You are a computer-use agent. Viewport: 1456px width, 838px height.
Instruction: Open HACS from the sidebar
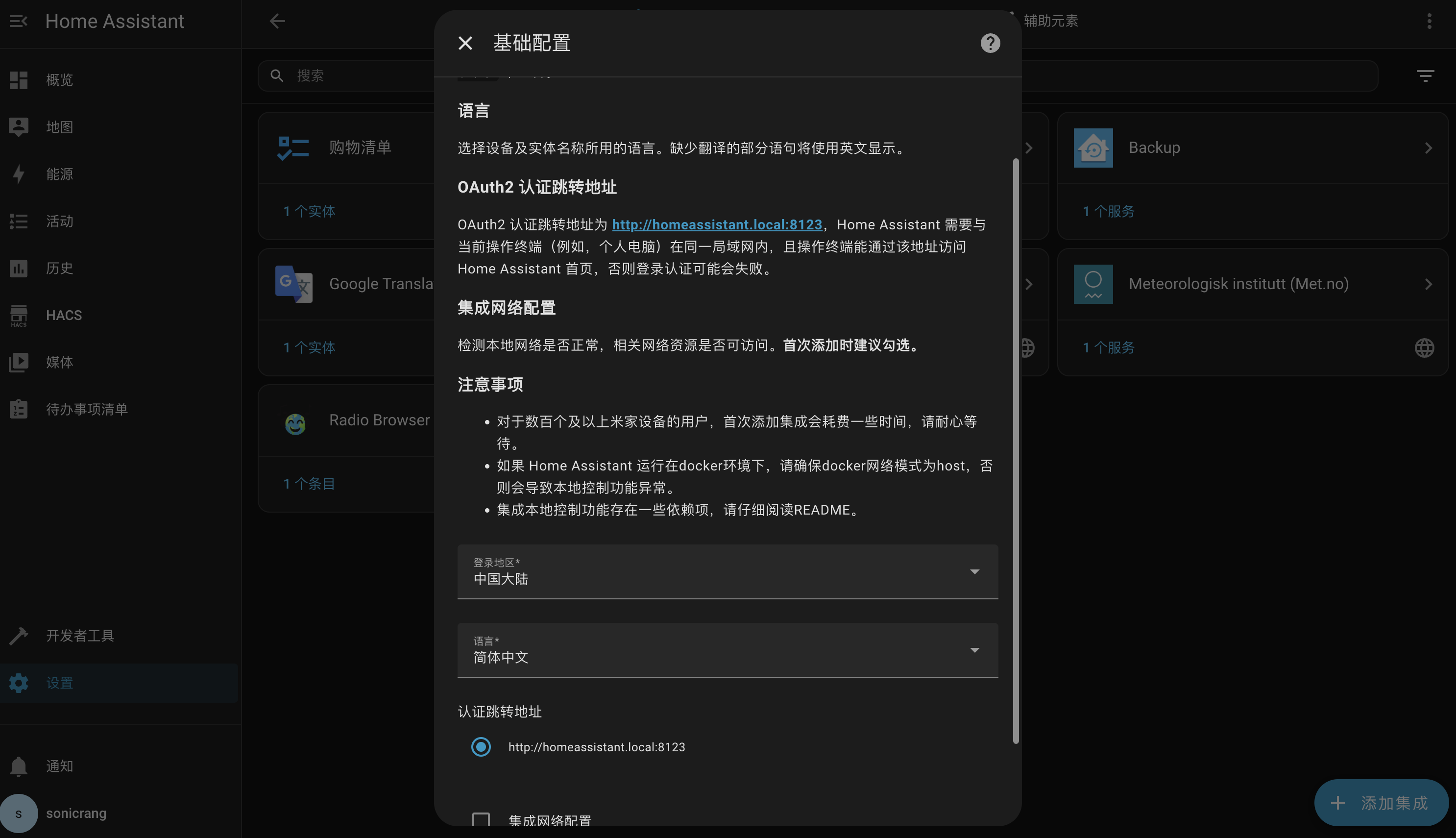pyautogui.click(x=63, y=315)
